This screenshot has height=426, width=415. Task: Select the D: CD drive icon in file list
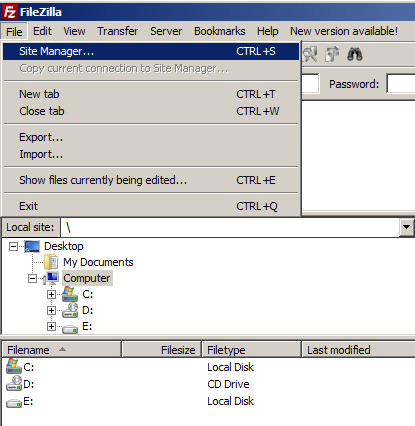coord(14,384)
